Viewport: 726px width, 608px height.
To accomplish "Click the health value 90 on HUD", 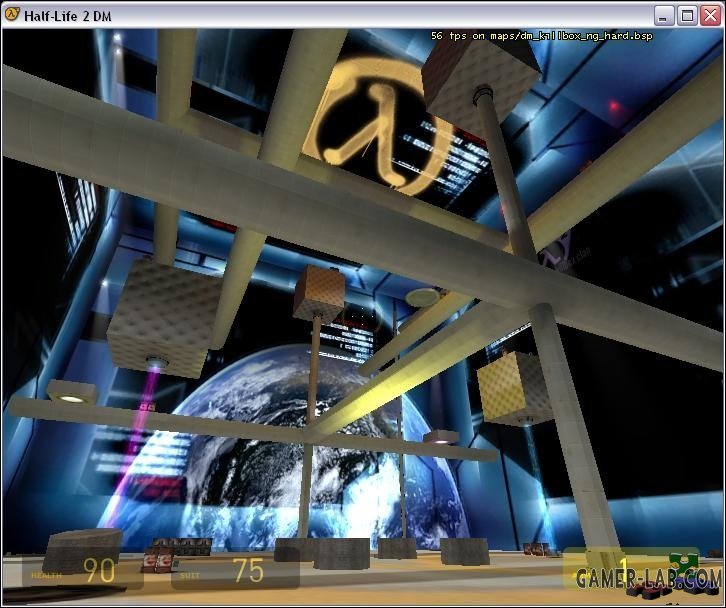I will click(99, 570).
